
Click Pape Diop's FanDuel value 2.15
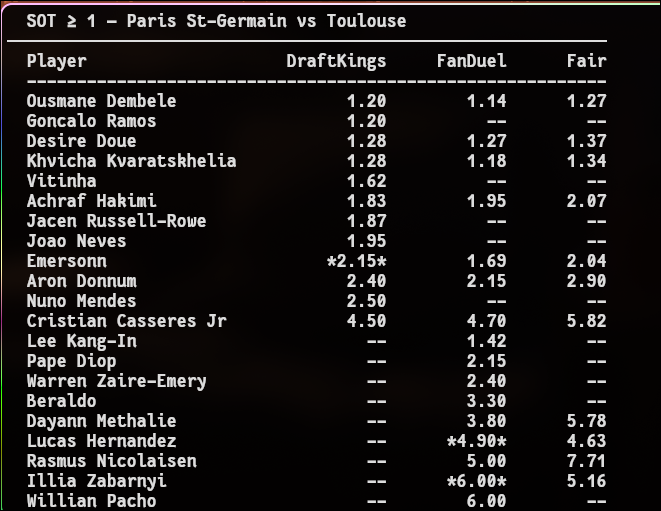click(486, 361)
